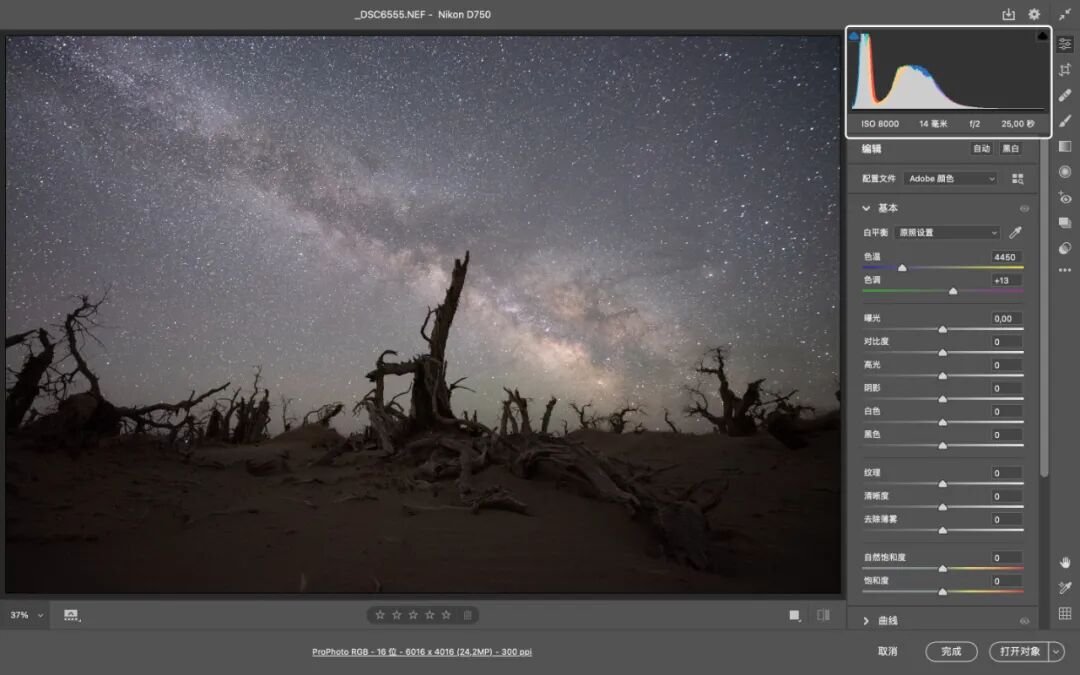Toggle the highlight clipping warning on the histogram
Image resolution: width=1080 pixels, height=675 pixels.
click(1042, 36)
